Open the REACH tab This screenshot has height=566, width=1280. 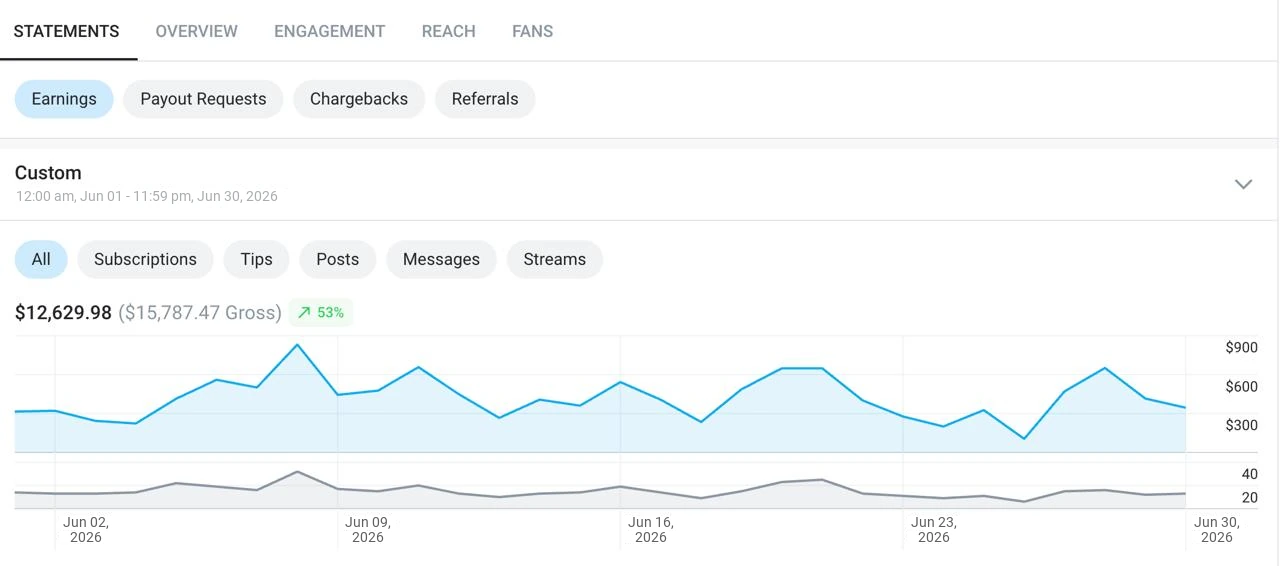click(x=448, y=31)
